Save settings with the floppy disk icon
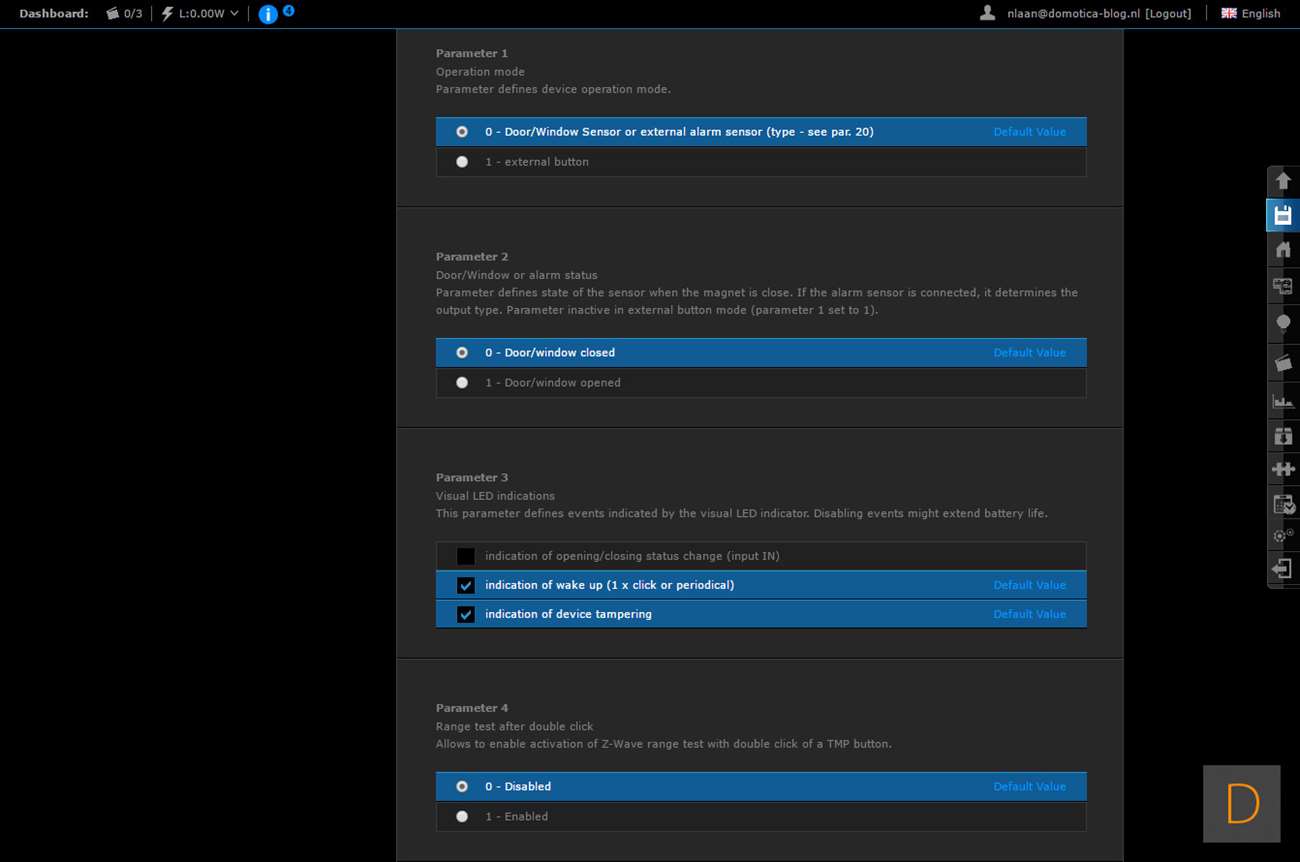Image resolution: width=1300 pixels, height=862 pixels. pos(1283,215)
